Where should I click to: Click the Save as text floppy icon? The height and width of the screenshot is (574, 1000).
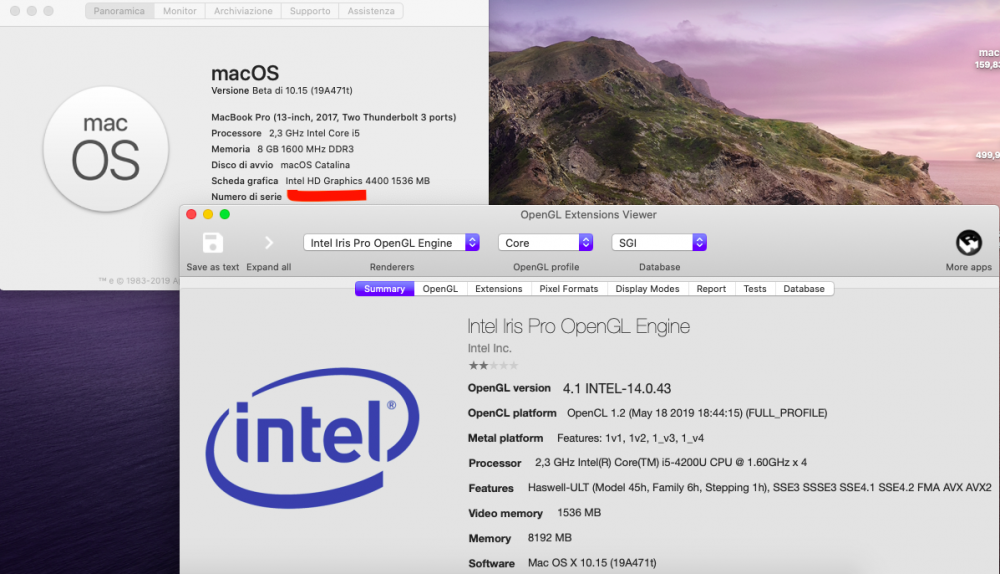212,243
